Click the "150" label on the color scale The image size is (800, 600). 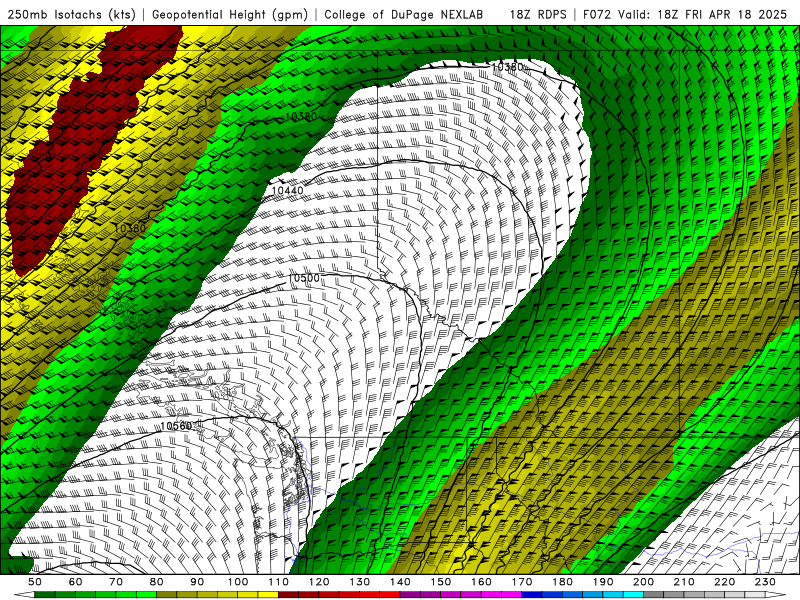click(441, 582)
